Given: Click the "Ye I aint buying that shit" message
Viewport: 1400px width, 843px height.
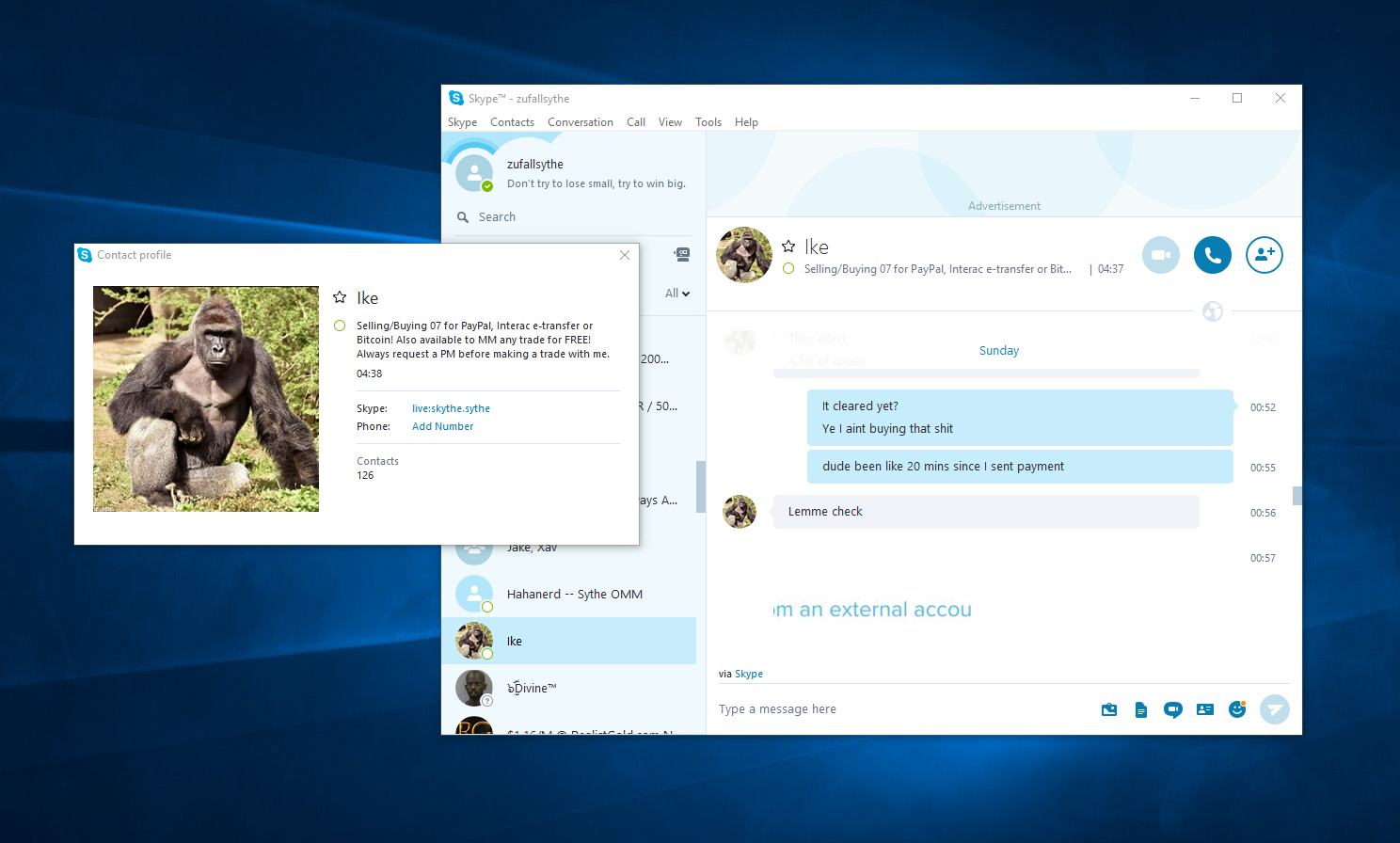Looking at the screenshot, I should [x=887, y=429].
